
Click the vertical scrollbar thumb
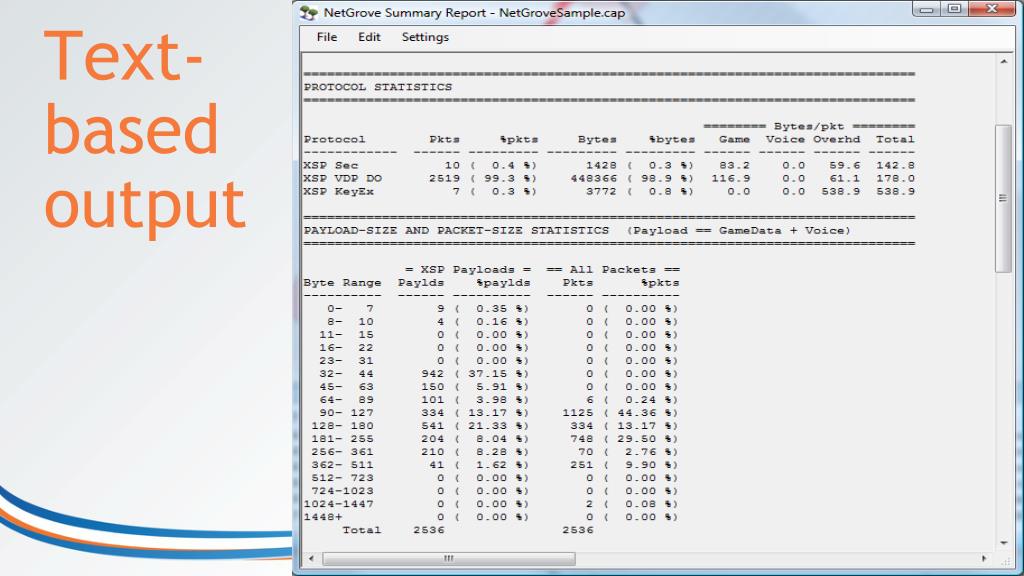pos(1003,198)
